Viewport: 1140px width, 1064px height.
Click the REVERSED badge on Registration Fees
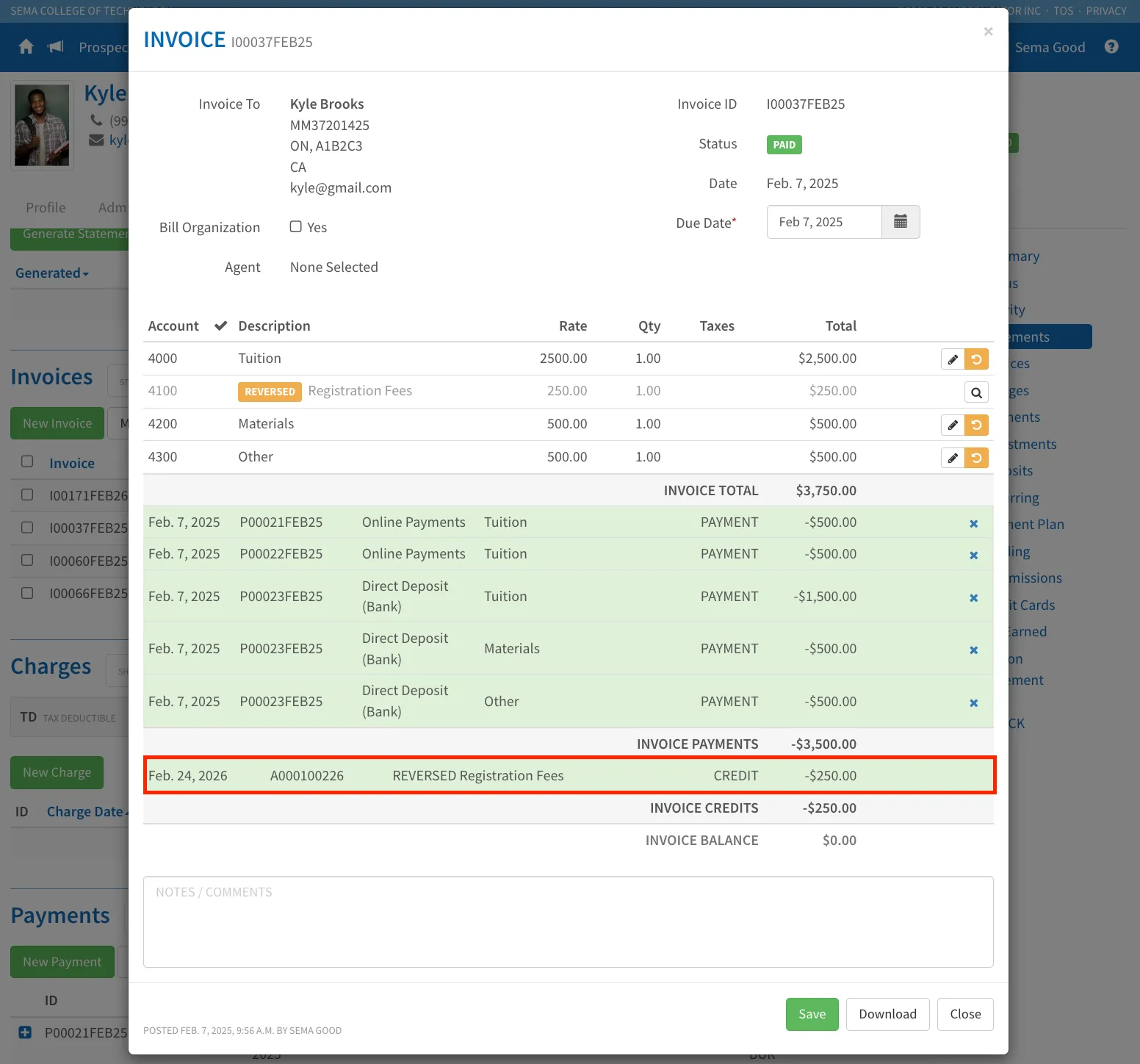270,392
